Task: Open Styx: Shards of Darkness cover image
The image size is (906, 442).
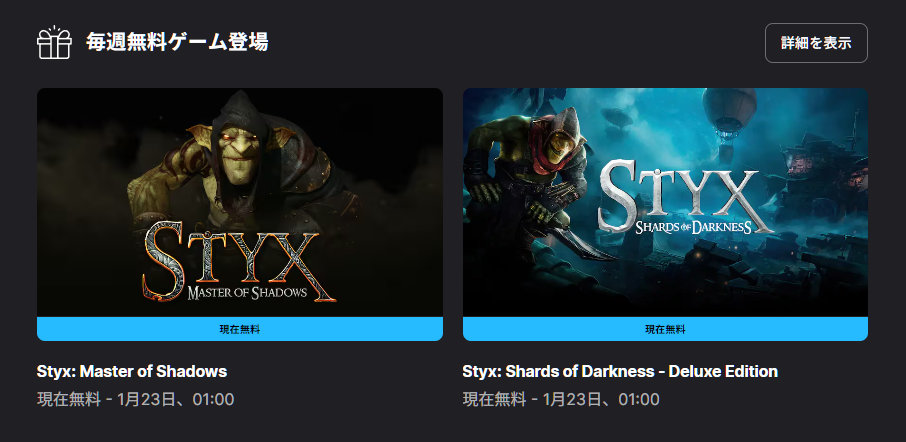Action: (665, 202)
